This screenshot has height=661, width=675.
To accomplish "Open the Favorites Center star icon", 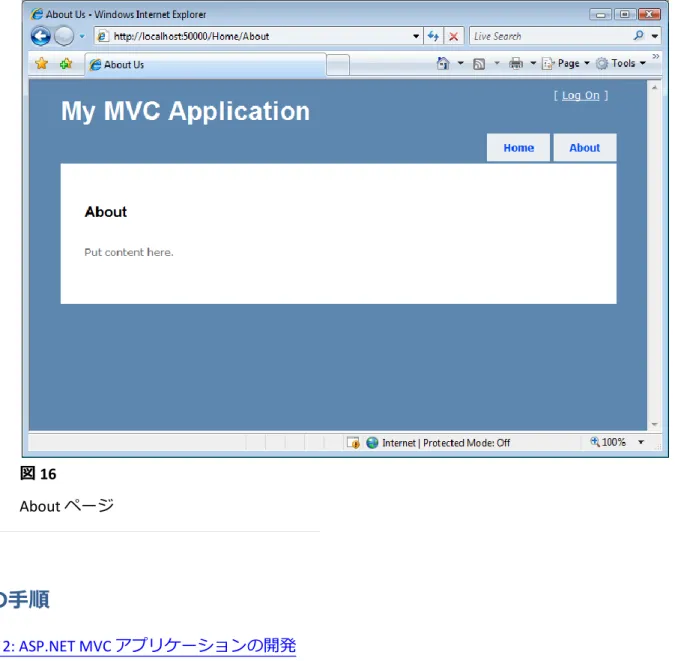I will point(41,64).
